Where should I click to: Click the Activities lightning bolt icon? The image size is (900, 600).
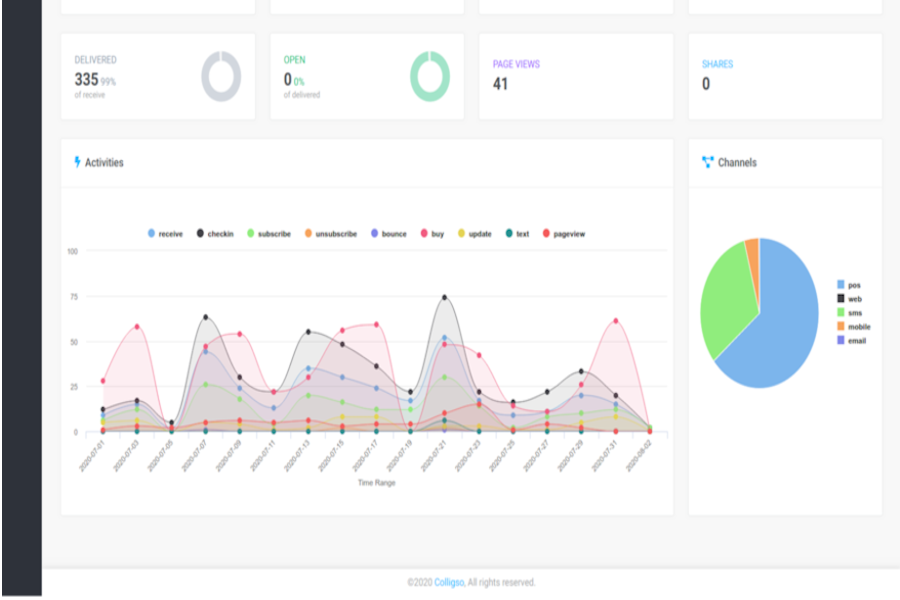(77, 162)
